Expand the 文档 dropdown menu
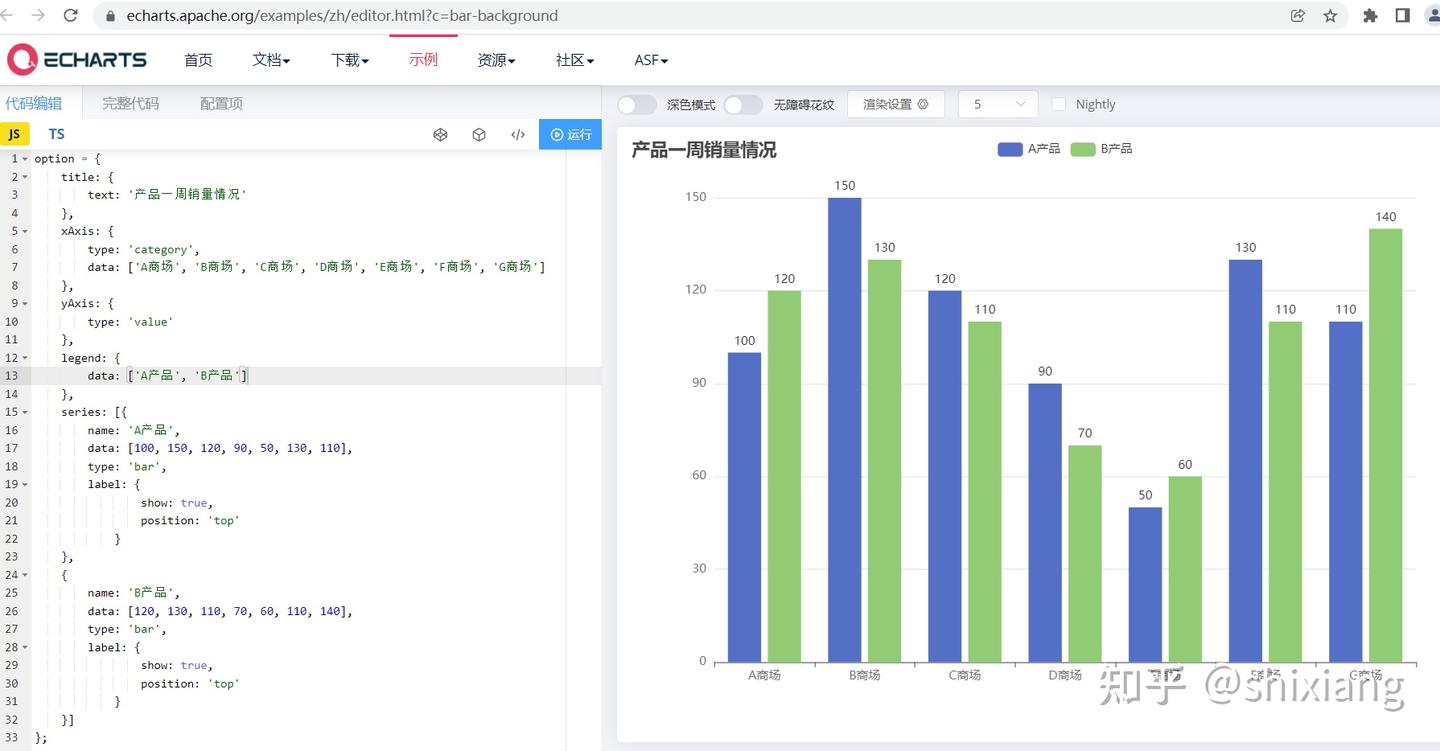 271,60
